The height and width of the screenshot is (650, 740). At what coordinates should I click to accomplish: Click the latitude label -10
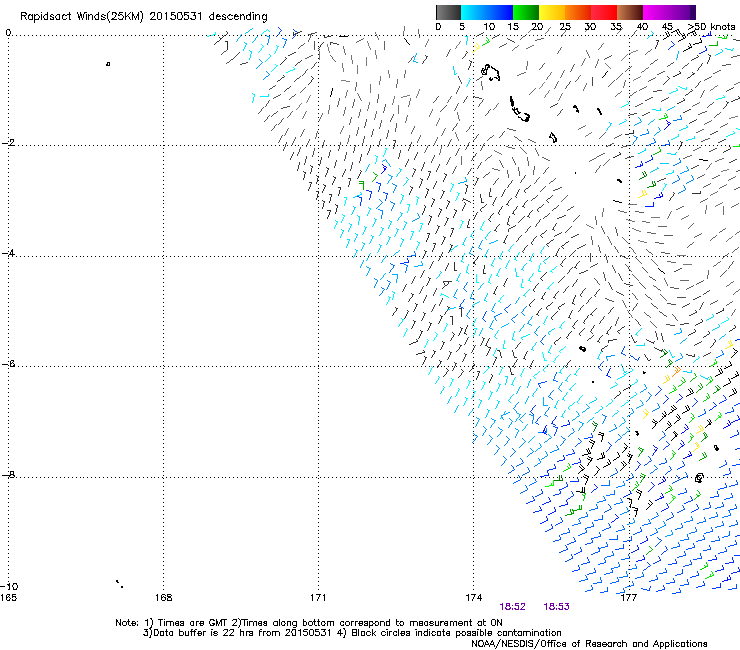(x=9, y=586)
